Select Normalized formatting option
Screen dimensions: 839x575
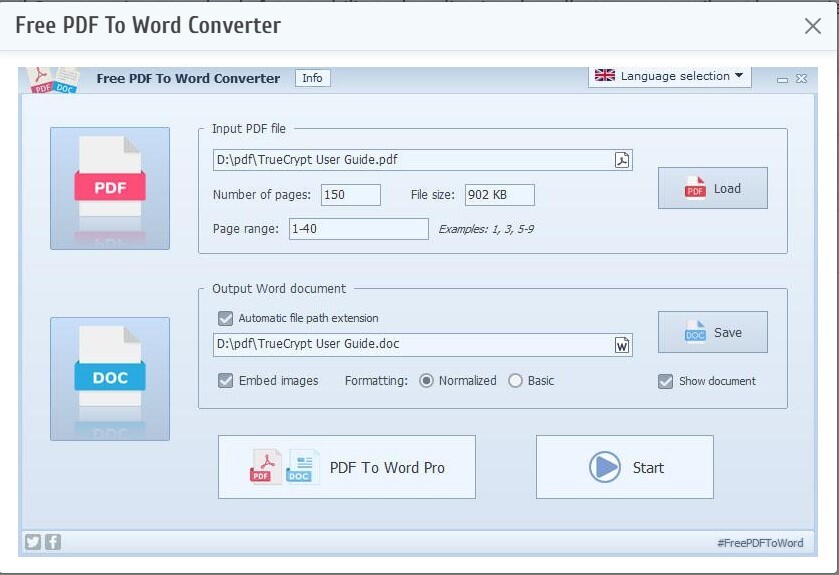click(426, 381)
